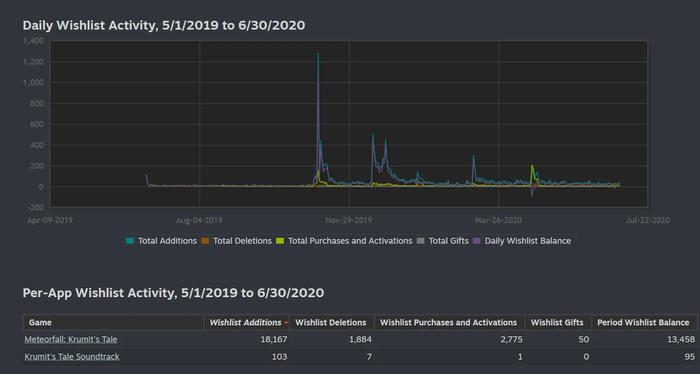
Task: Open the Krumit's Tale Soundtrack link
Action: (x=72, y=357)
